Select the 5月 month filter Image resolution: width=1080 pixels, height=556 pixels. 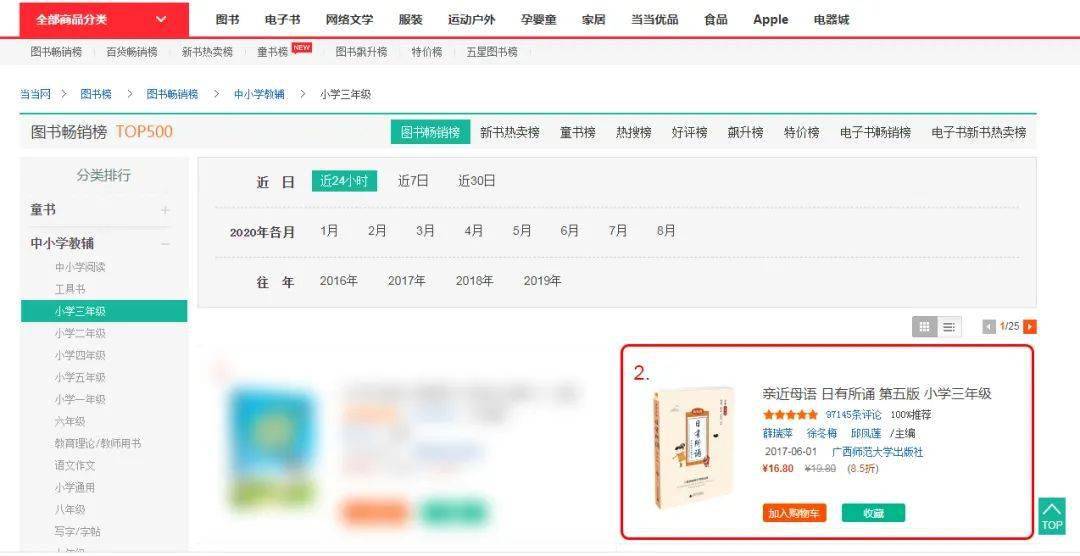(x=521, y=231)
